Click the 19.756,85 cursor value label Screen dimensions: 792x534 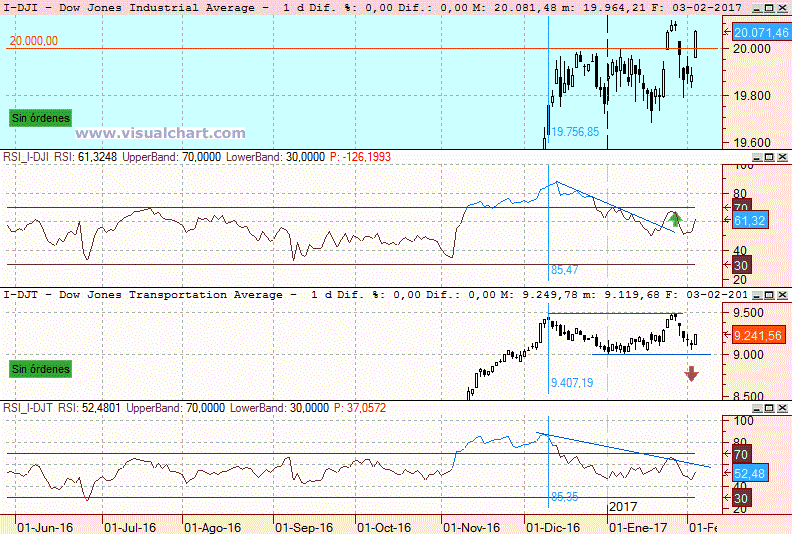click(575, 132)
